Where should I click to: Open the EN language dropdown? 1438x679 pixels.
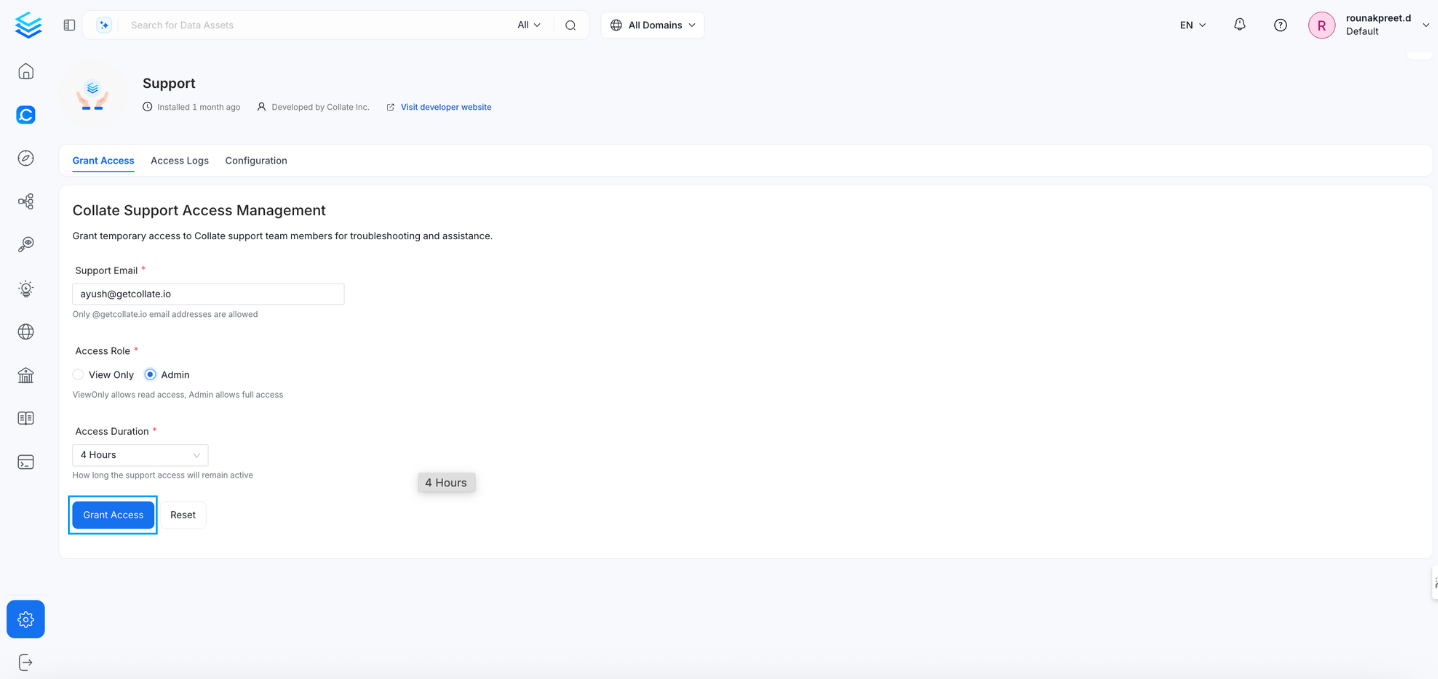pos(1193,25)
